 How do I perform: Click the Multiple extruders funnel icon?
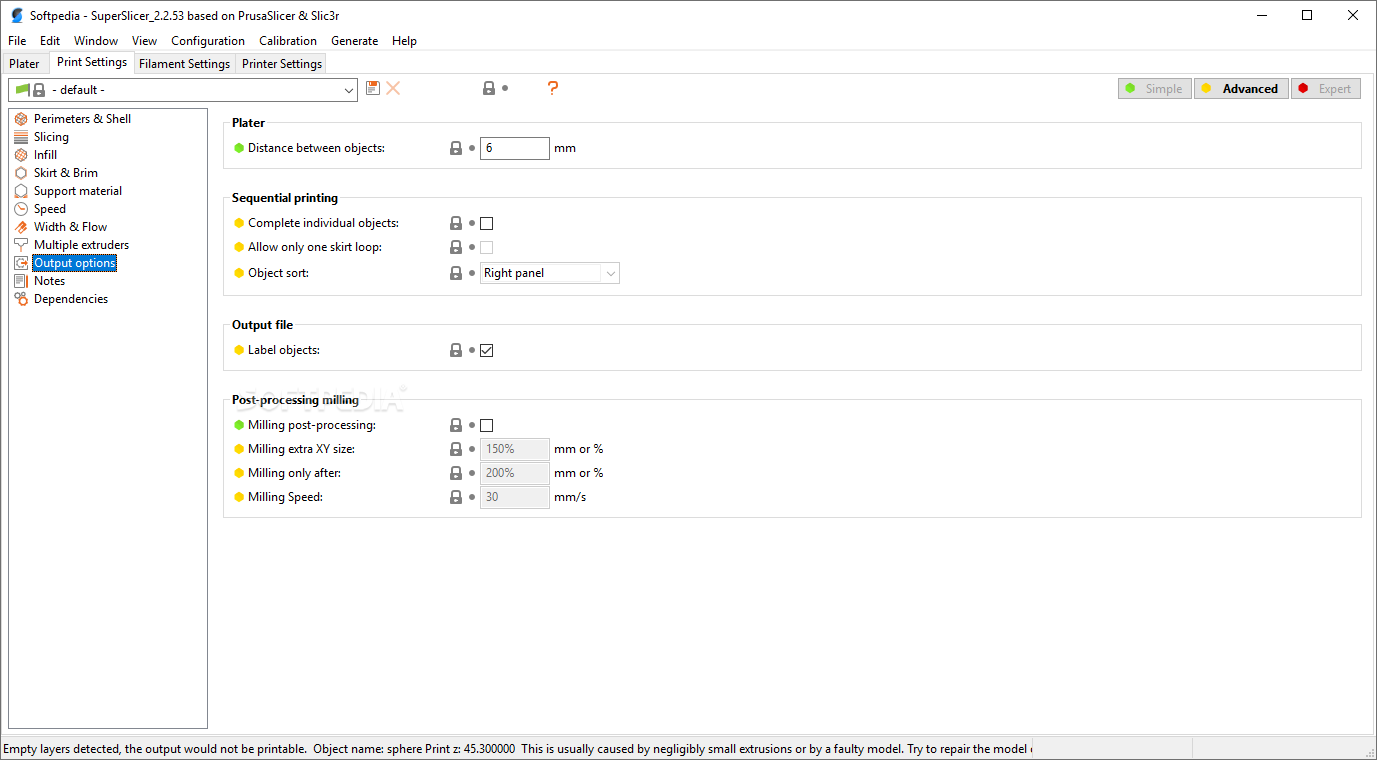[x=21, y=245]
